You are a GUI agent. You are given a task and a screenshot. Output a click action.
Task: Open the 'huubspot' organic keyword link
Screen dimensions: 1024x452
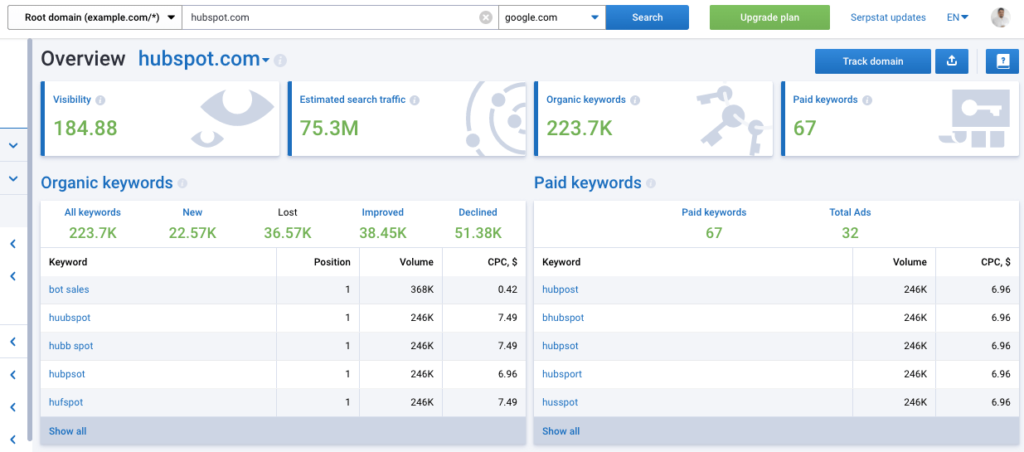[69, 317]
